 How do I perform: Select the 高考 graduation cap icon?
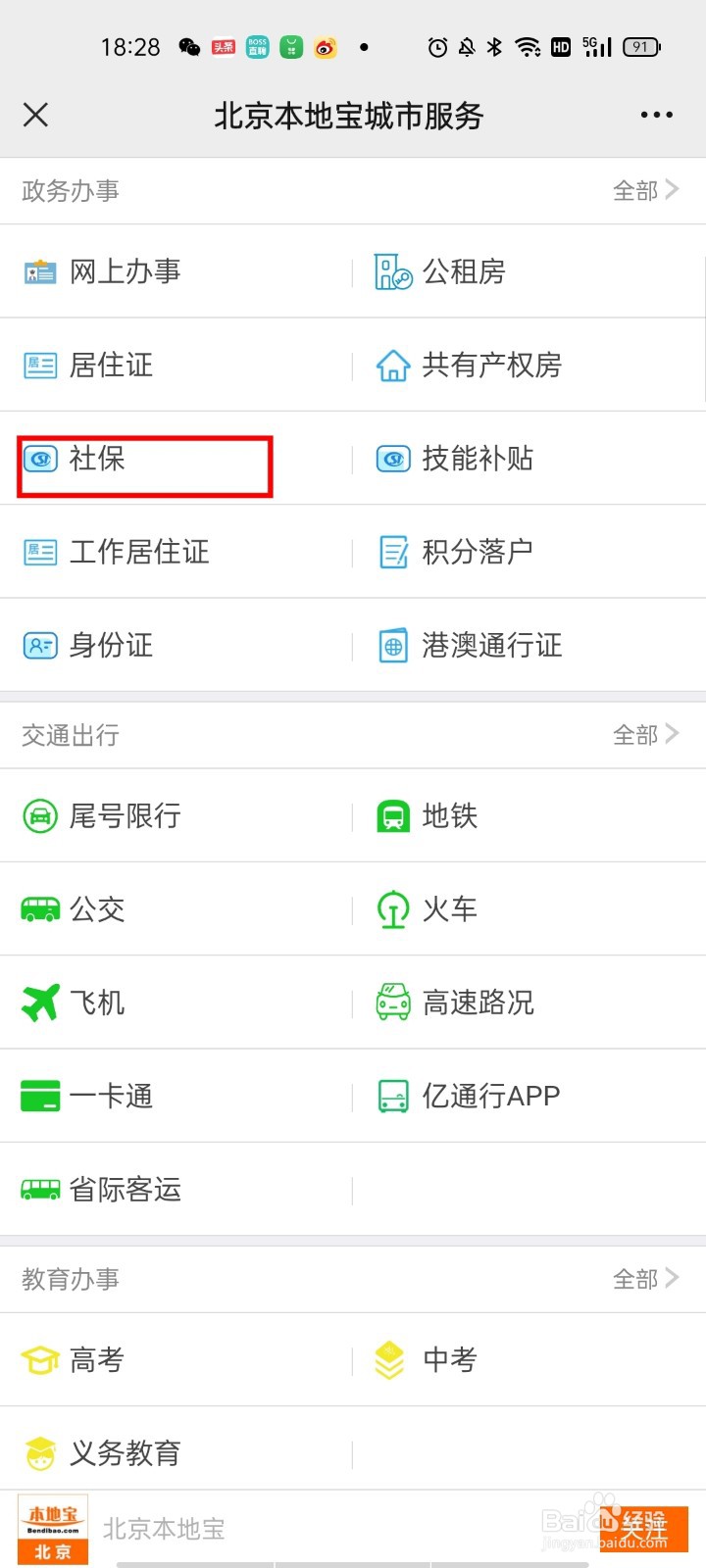click(x=40, y=1360)
